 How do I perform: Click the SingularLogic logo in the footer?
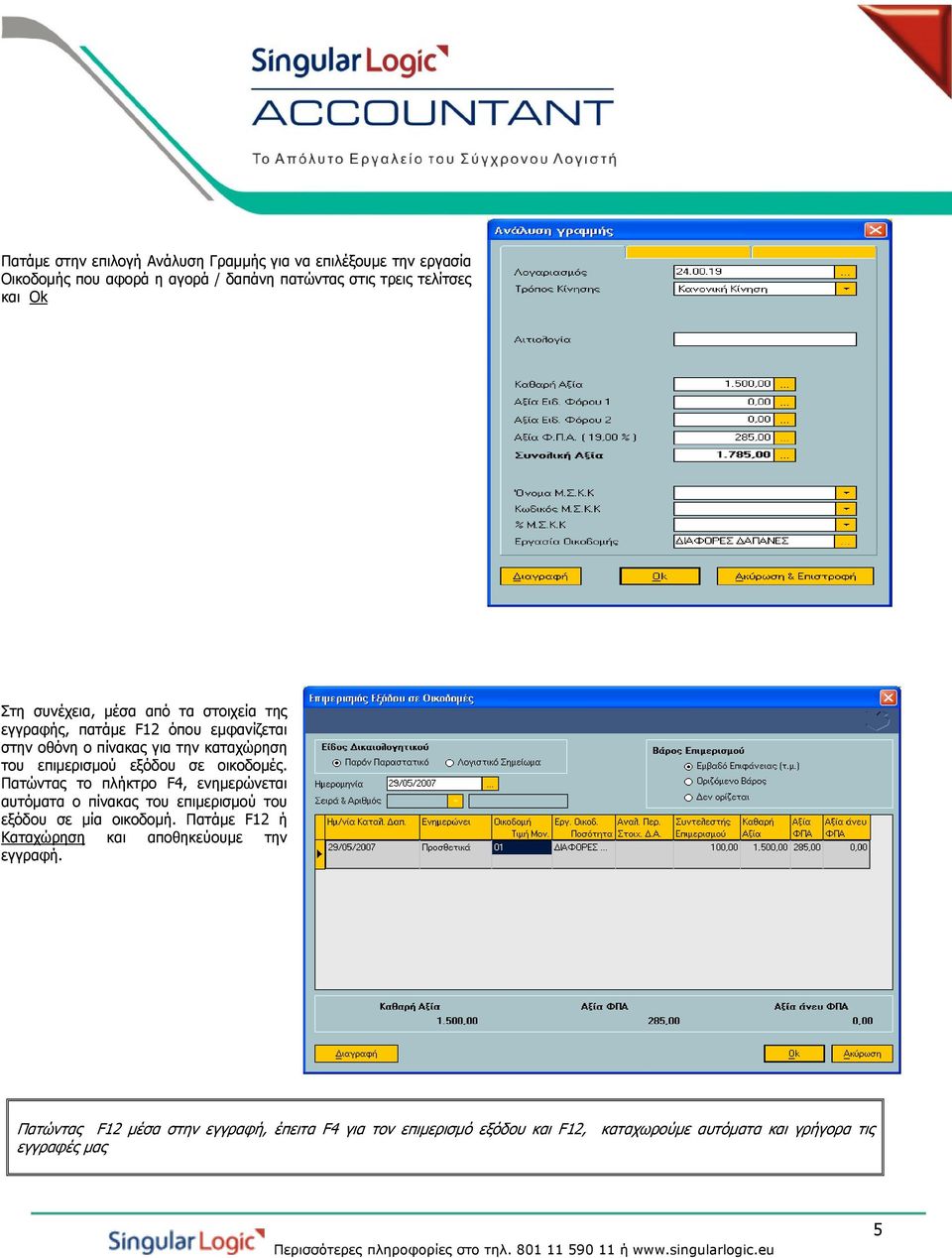tap(186, 1241)
